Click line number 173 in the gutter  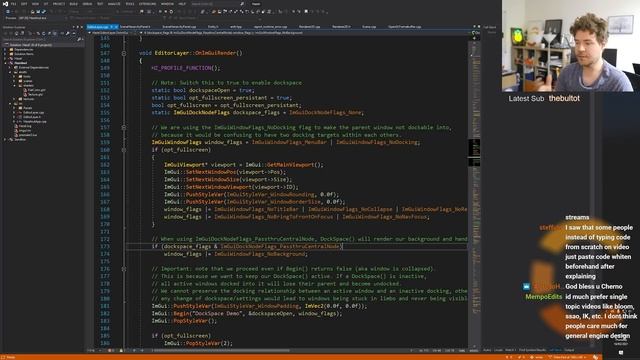[x=105, y=247]
